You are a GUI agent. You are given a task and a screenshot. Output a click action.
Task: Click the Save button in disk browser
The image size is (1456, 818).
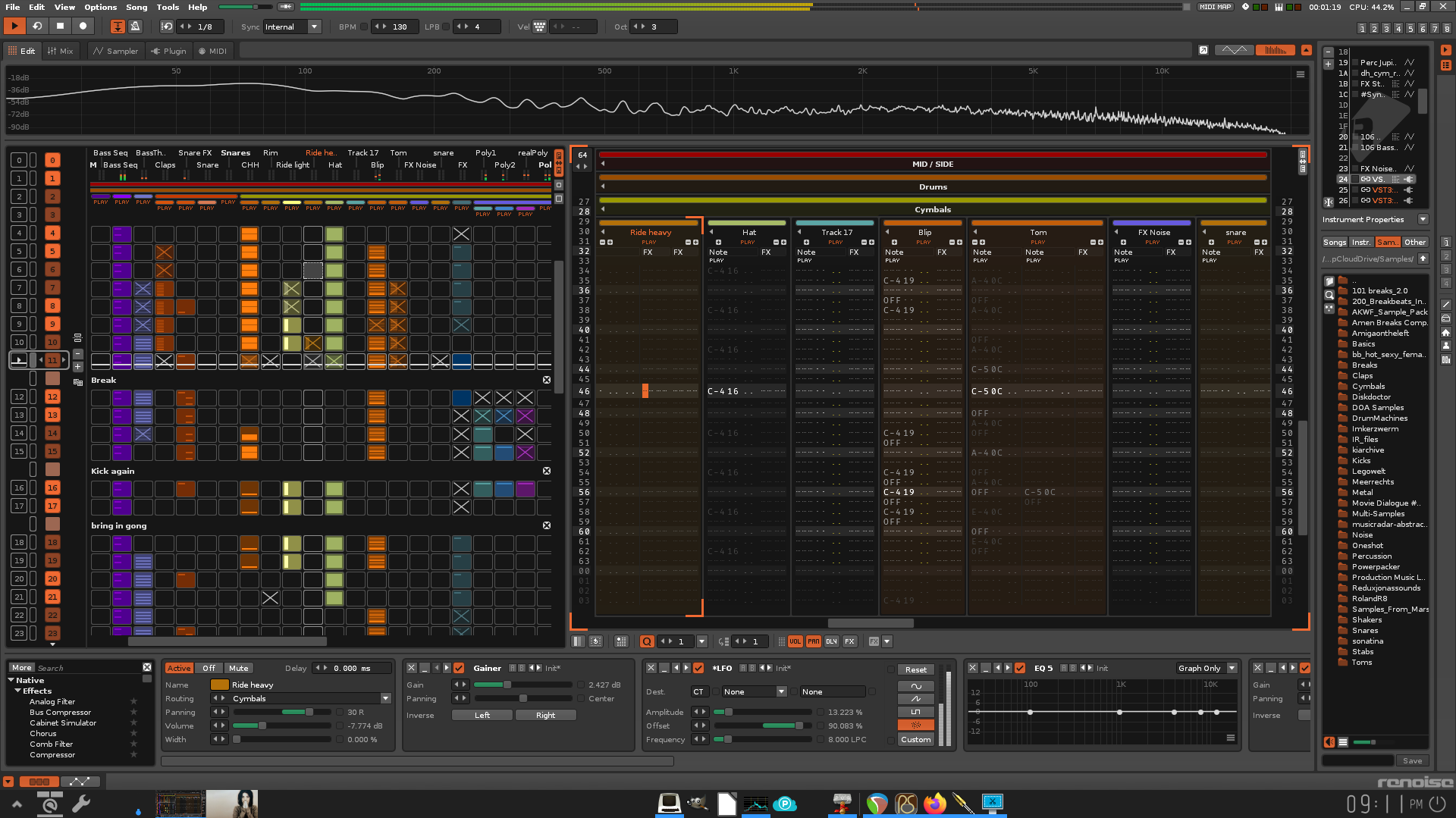click(x=1413, y=760)
